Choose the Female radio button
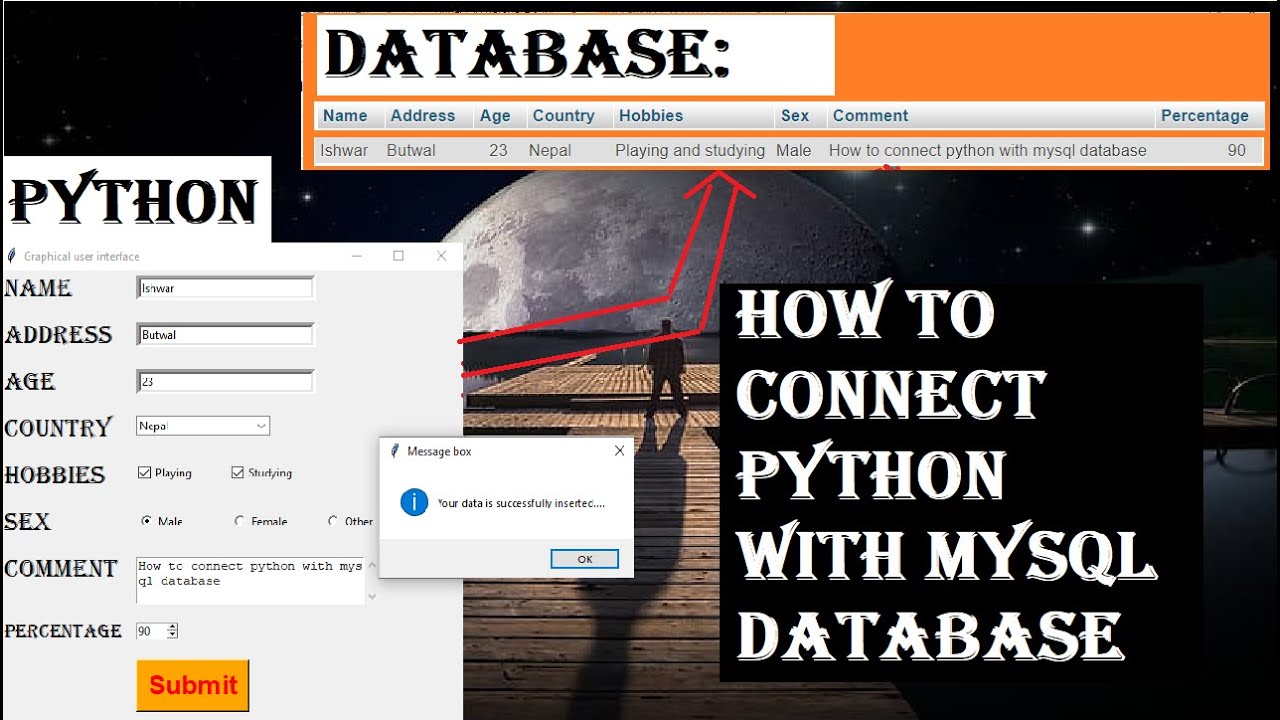The image size is (1280, 720). [x=239, y=521]
